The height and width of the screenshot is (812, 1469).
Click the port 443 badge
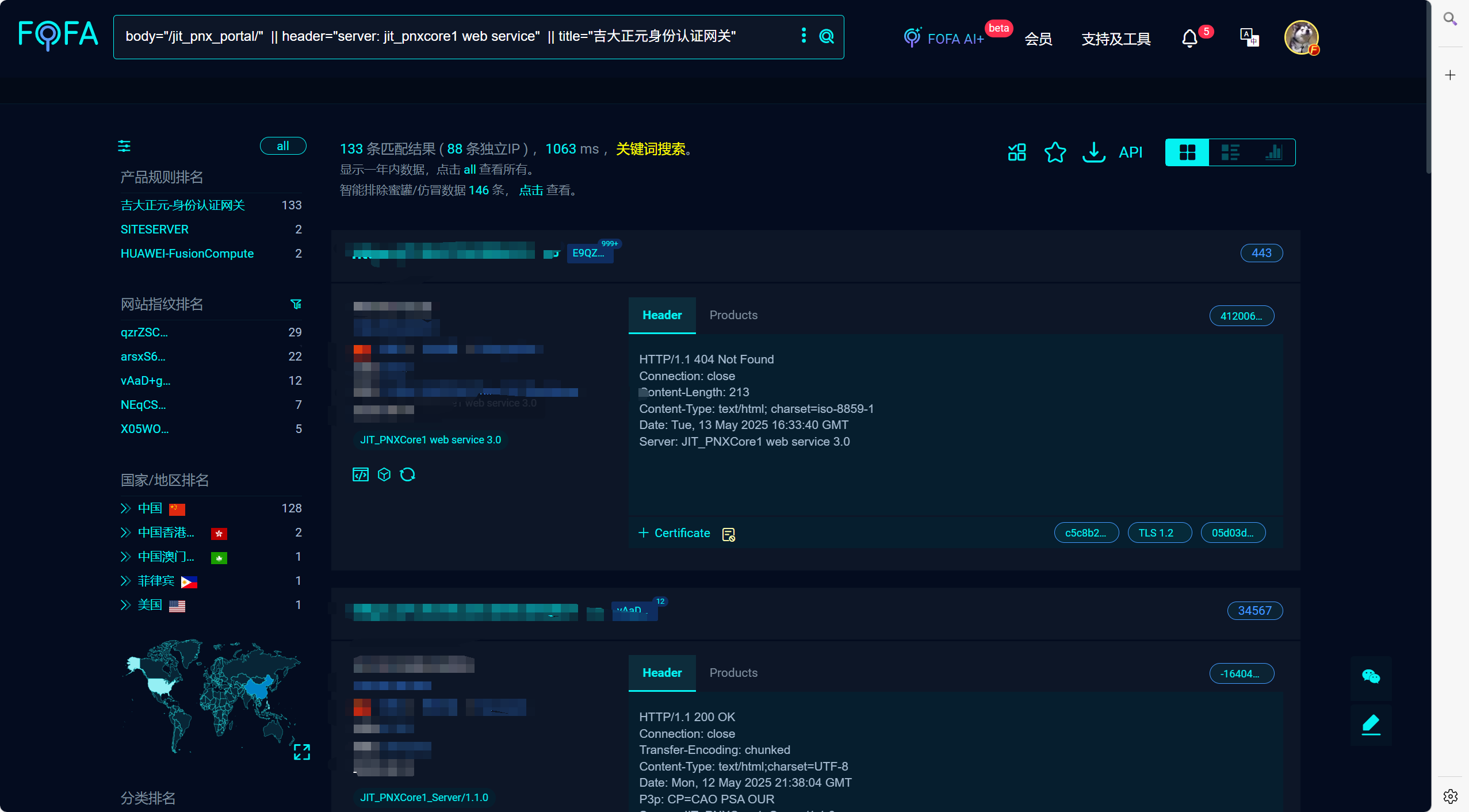point(1261,253)
